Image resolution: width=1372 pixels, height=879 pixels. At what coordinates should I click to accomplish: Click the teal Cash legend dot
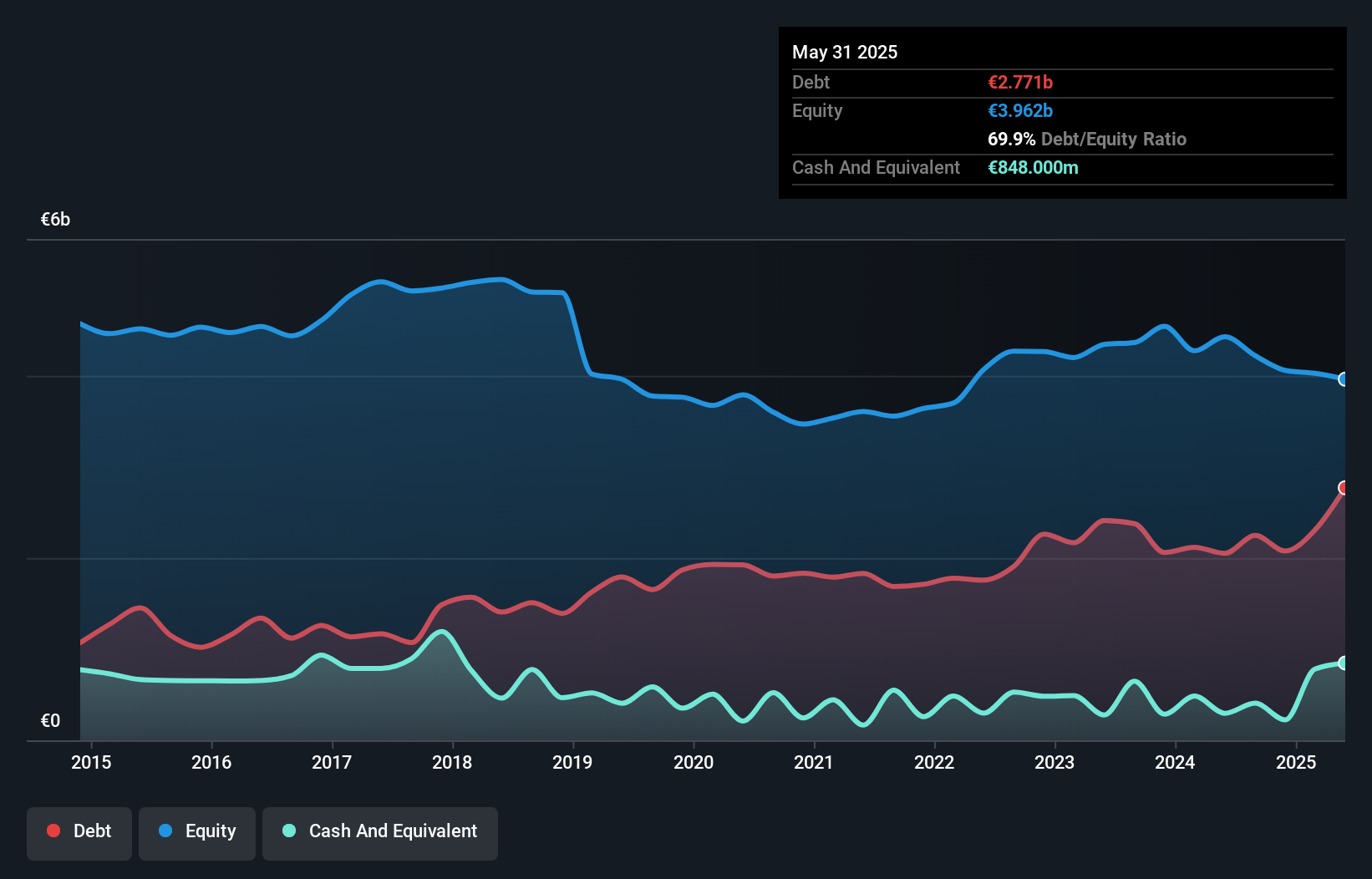(x=289, y=831)
